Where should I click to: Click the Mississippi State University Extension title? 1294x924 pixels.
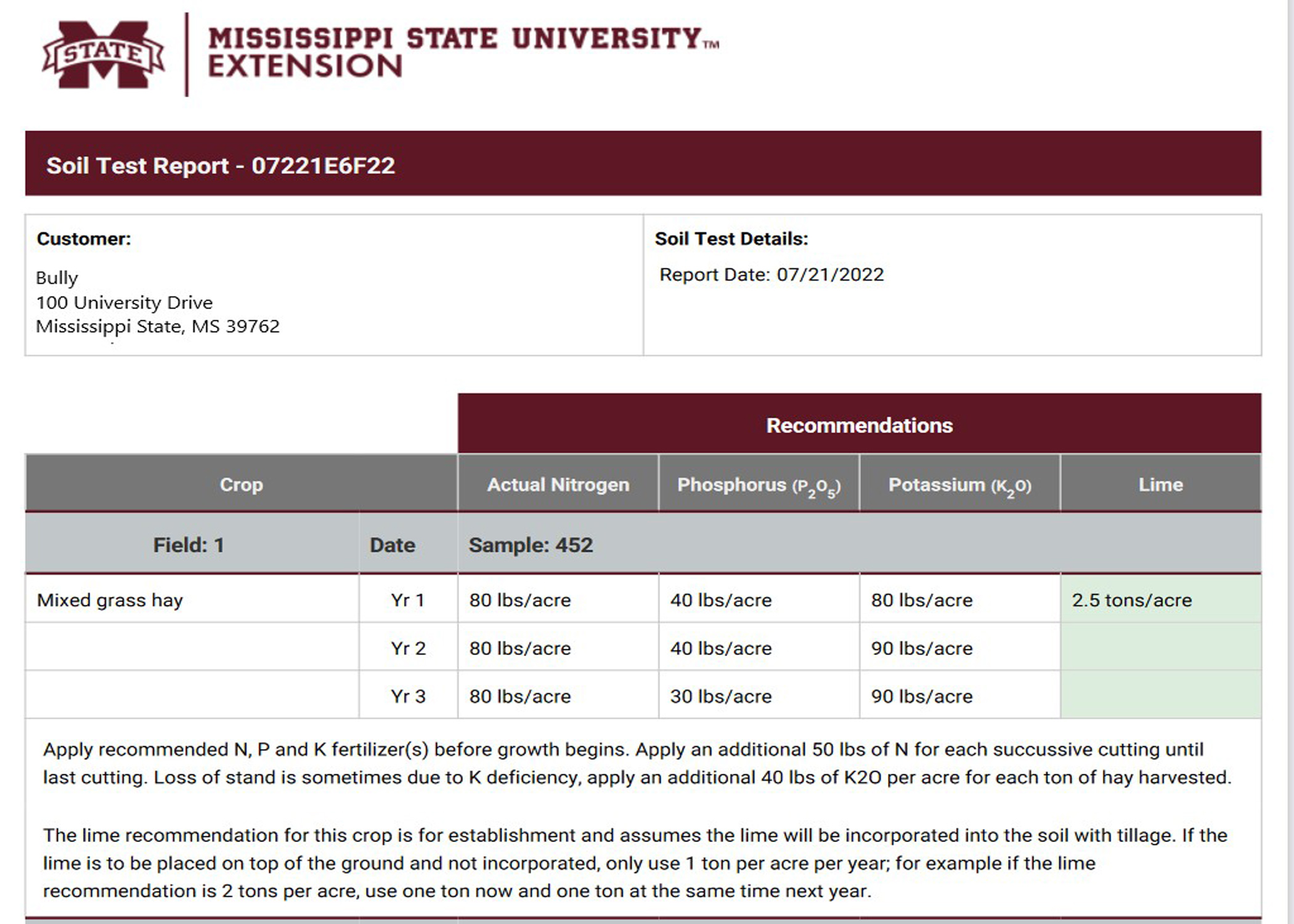(x=463, y=52)
